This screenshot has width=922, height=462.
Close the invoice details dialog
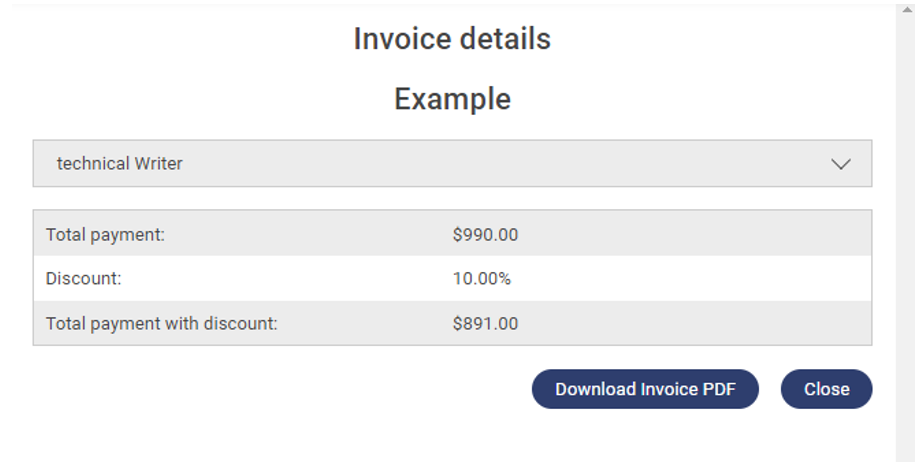click(x=826, y=389)
